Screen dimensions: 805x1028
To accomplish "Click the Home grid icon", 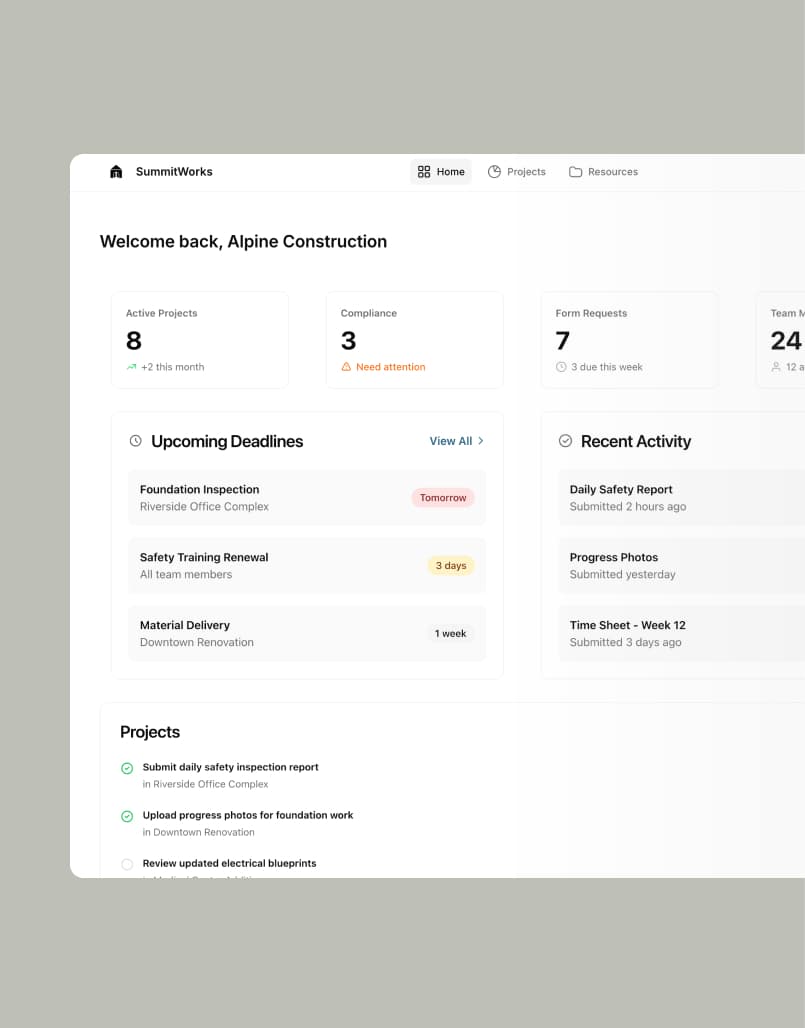I will tap(424, 172).
